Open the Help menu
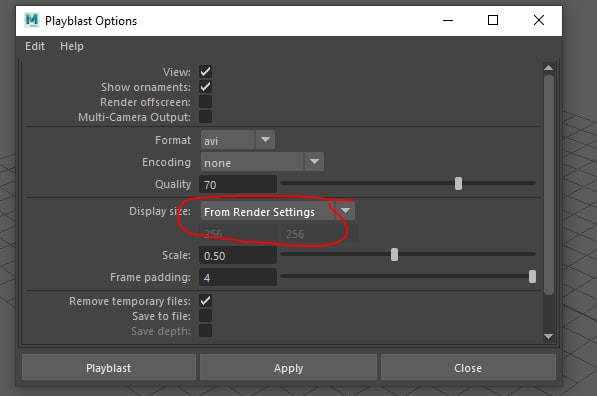The height and width of the screenshot is (396, 597). [72, 46]
